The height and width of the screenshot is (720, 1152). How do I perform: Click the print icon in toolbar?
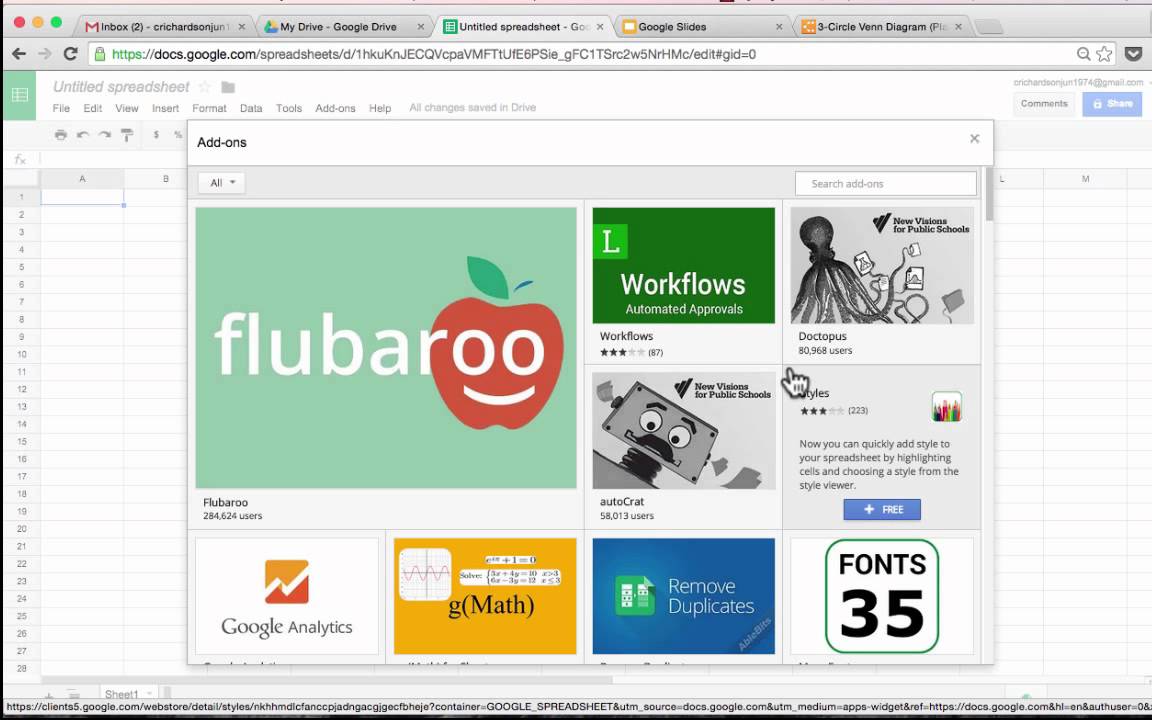(61, 134)
